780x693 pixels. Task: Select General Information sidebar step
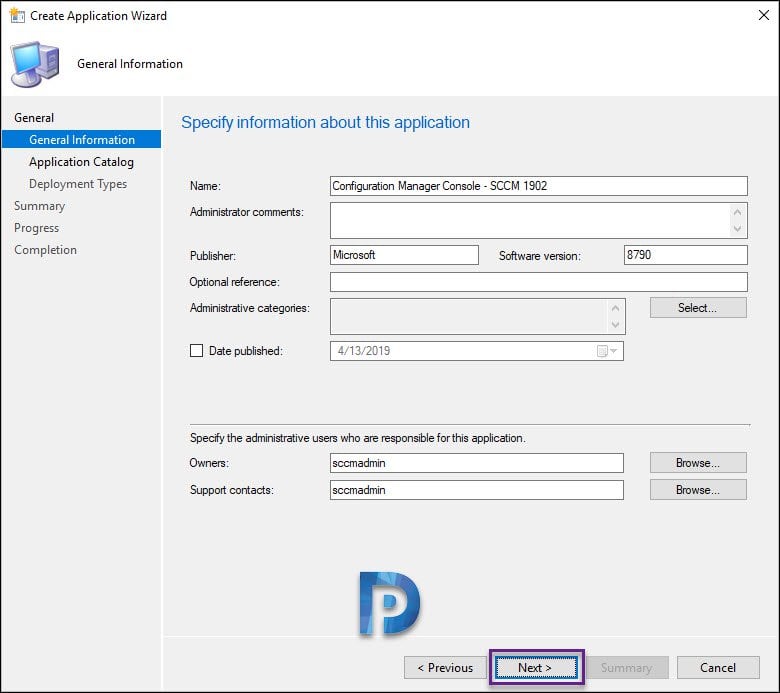pos(82,139)
